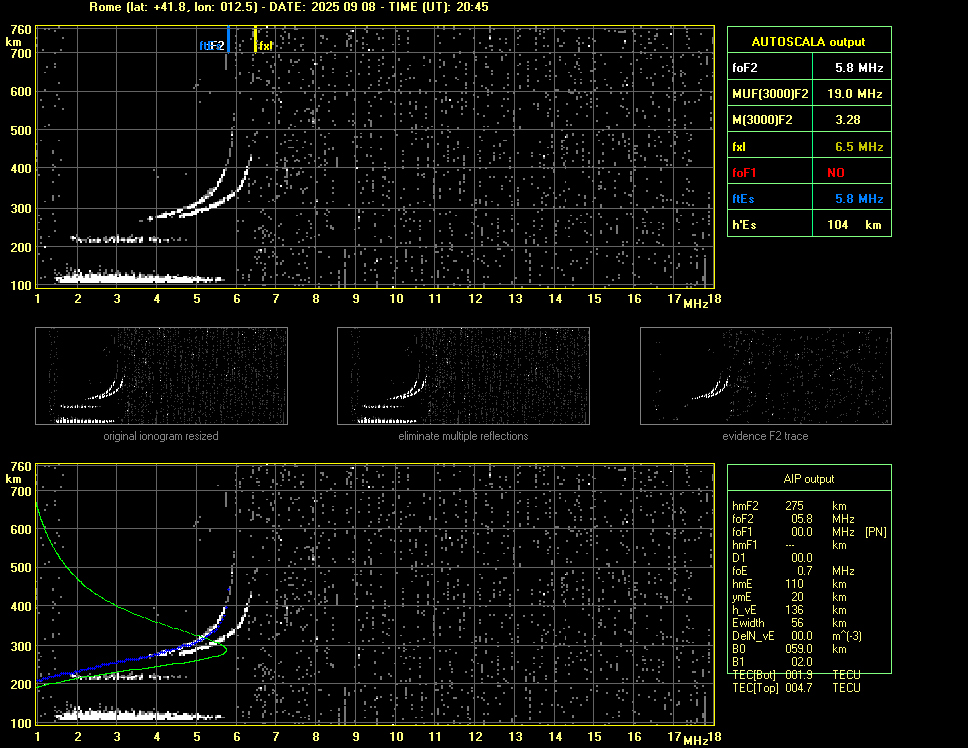Select the AIP foF1 00.0 MHz [PN] row
The width and height of the screenshot is (968, 748).
(809, 532)
